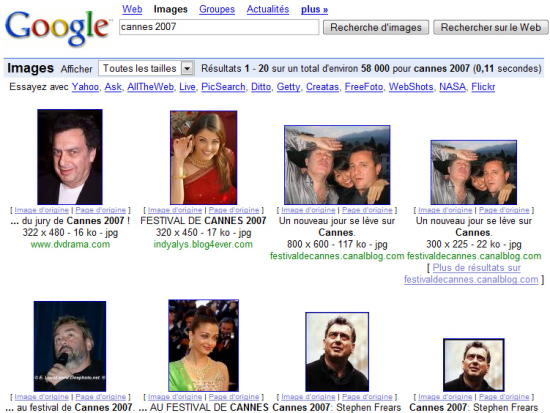Viewport: 550px width, 413px height.
Task: Click 'Page d'origine' under the indyalys.blog4ever.com result
Action: click(x=234, y=210)
